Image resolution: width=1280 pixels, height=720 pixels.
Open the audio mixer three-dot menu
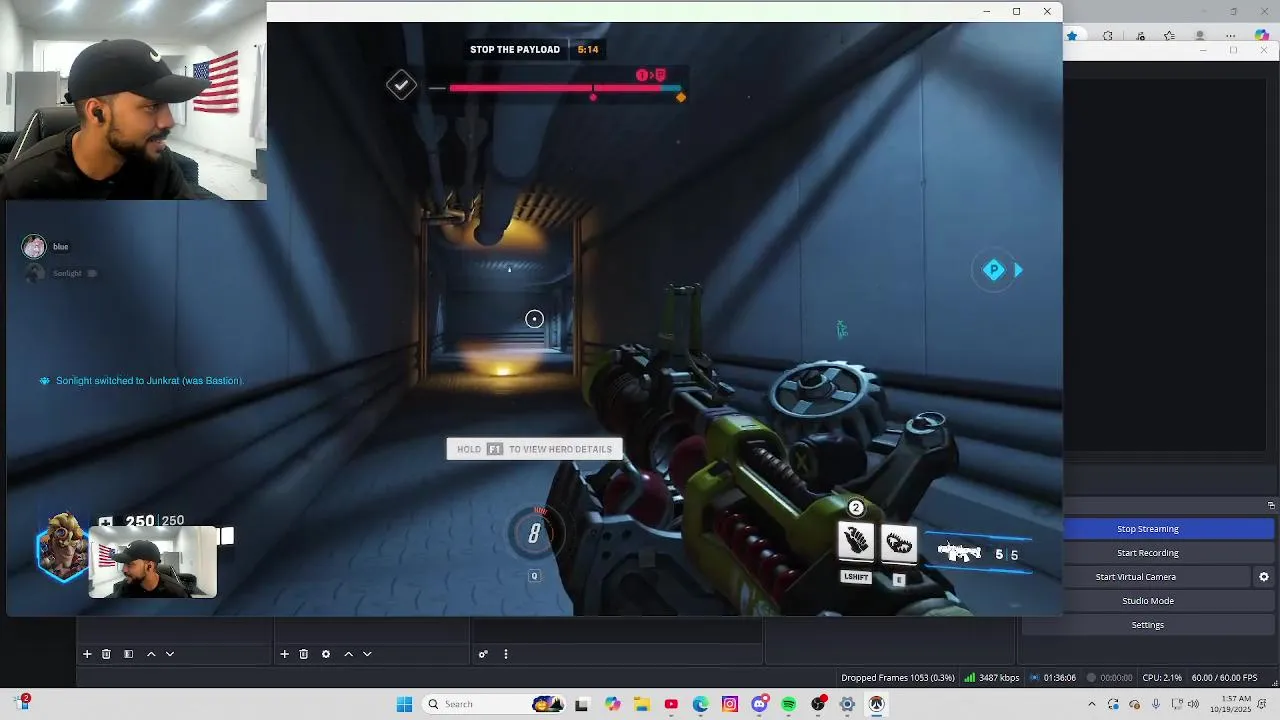click(x=506, y=654)
